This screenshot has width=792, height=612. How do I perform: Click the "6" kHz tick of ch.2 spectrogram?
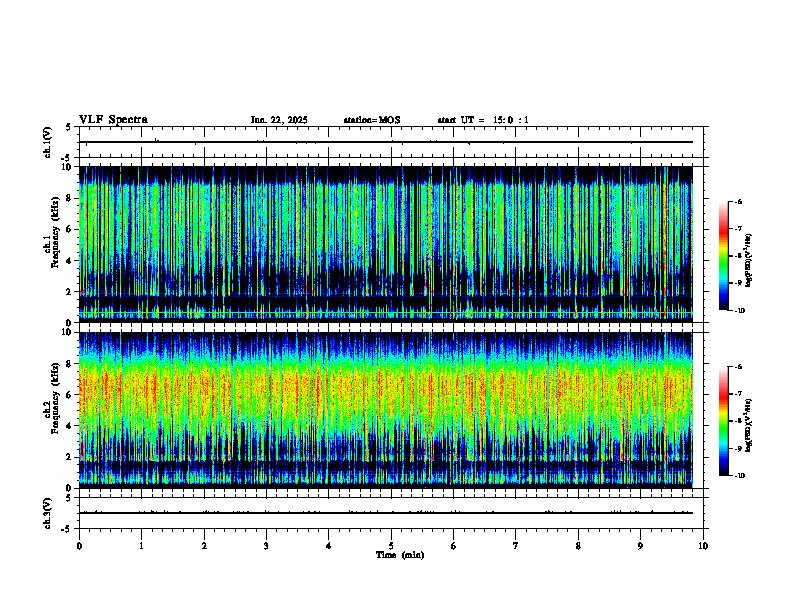pos(70,395)
